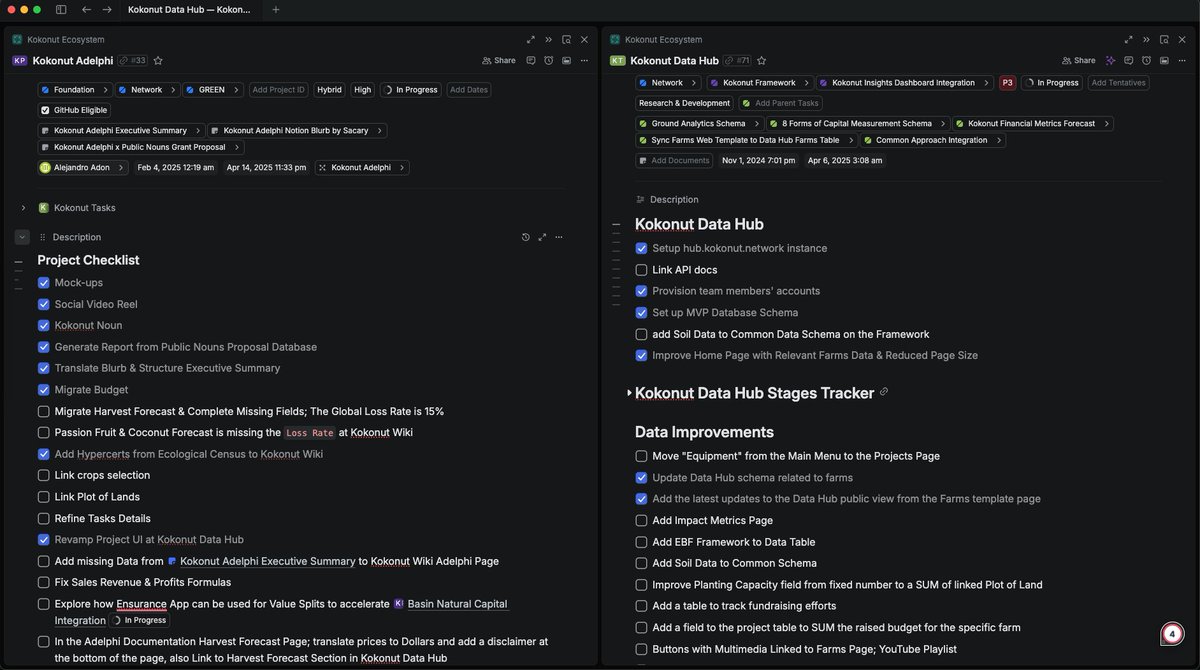Viewport: 1200px width, 670px height.
Task: Click the Add Dates field
Action: [469, 90]
